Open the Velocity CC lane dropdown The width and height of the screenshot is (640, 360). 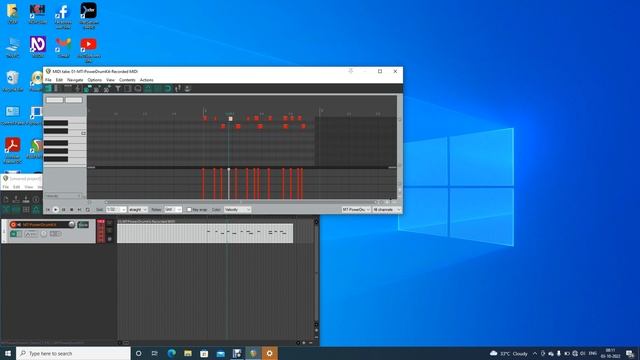64,196
